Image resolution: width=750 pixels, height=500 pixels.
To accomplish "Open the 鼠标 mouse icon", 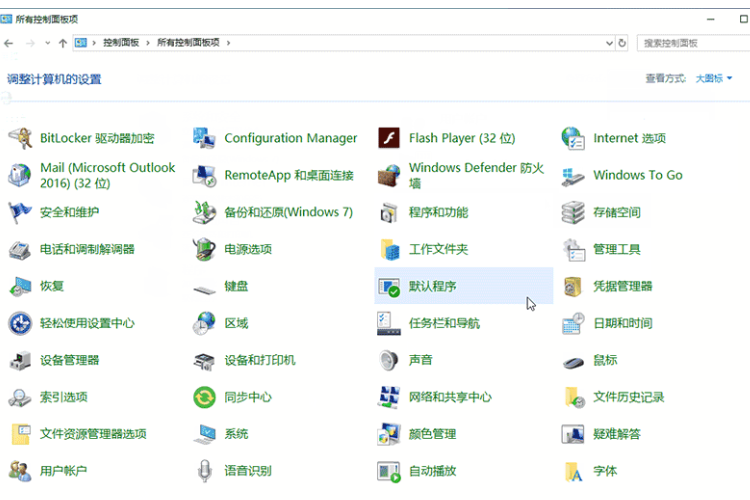I will coord(573,363).
